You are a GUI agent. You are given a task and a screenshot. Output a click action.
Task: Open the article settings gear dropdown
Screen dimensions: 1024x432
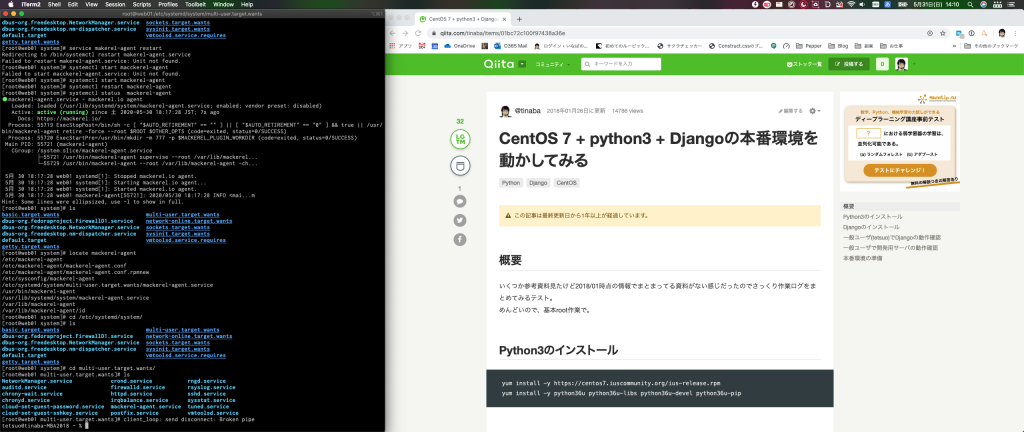814,111
